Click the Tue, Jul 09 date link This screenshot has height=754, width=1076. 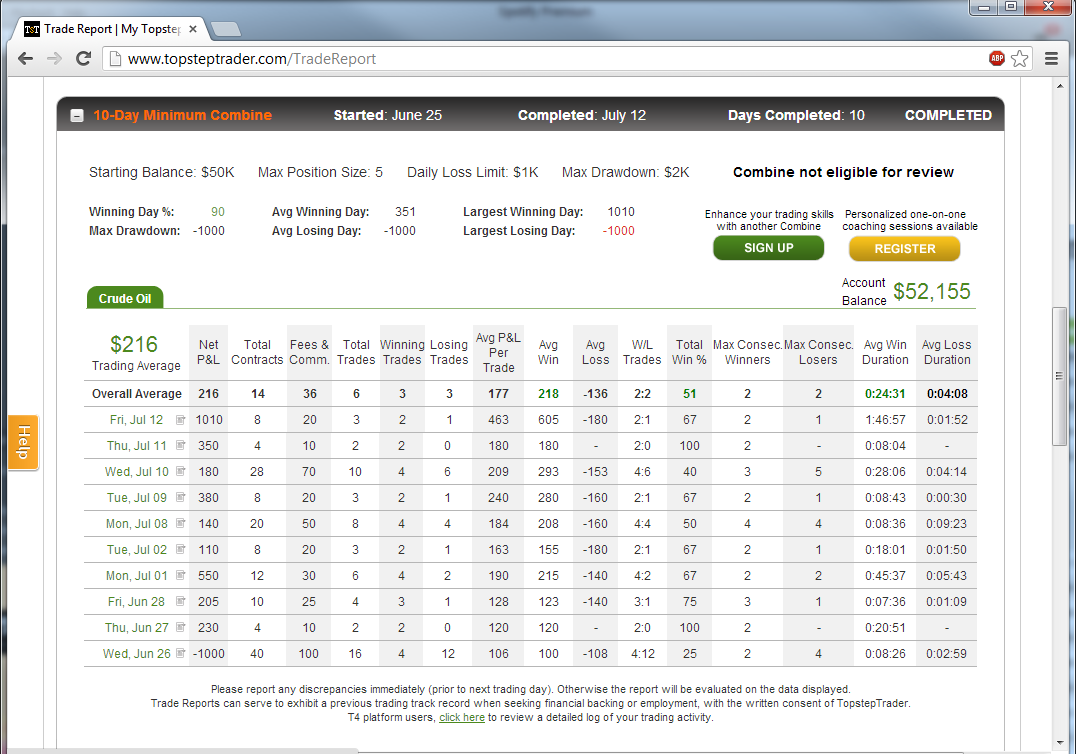click(136, 498)
